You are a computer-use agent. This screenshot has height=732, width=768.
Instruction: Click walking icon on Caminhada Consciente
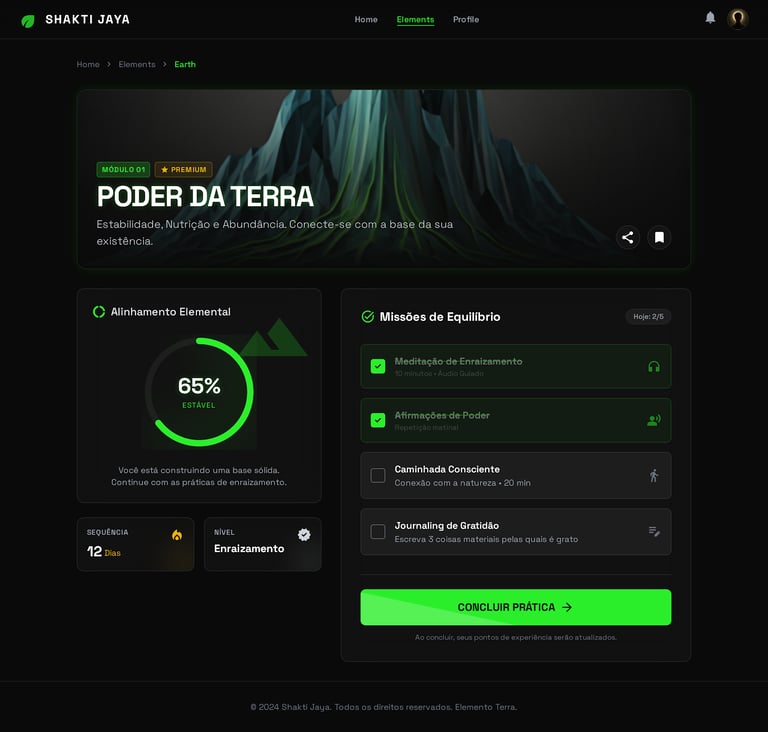tap(654, 475)
